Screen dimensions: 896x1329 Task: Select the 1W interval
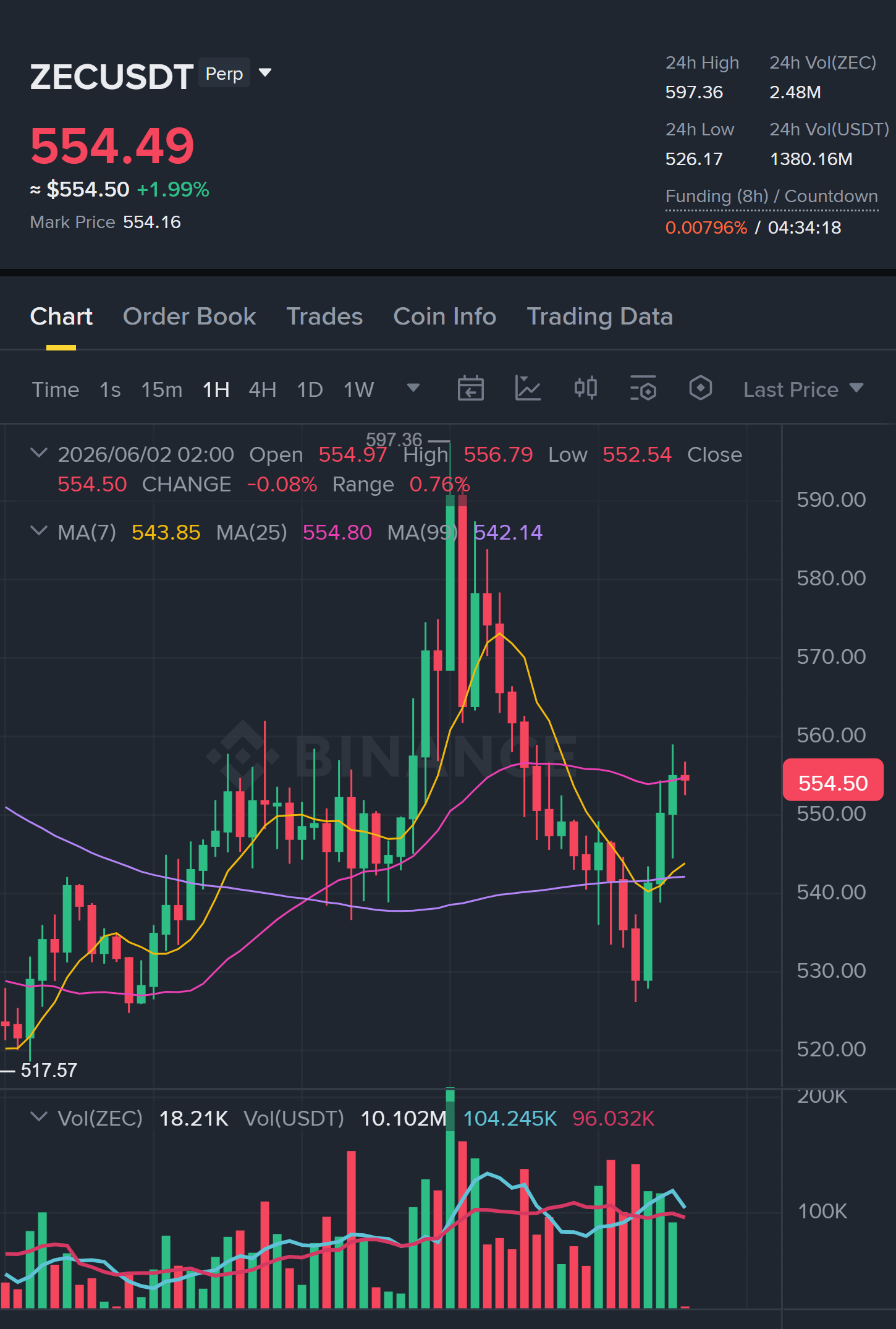click(x=358, y=389)
